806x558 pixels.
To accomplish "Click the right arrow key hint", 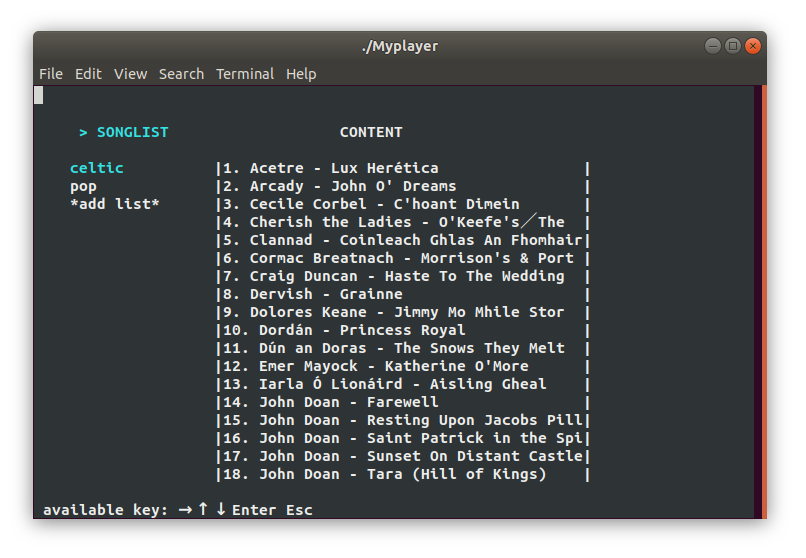I will [x=186, y=510].
